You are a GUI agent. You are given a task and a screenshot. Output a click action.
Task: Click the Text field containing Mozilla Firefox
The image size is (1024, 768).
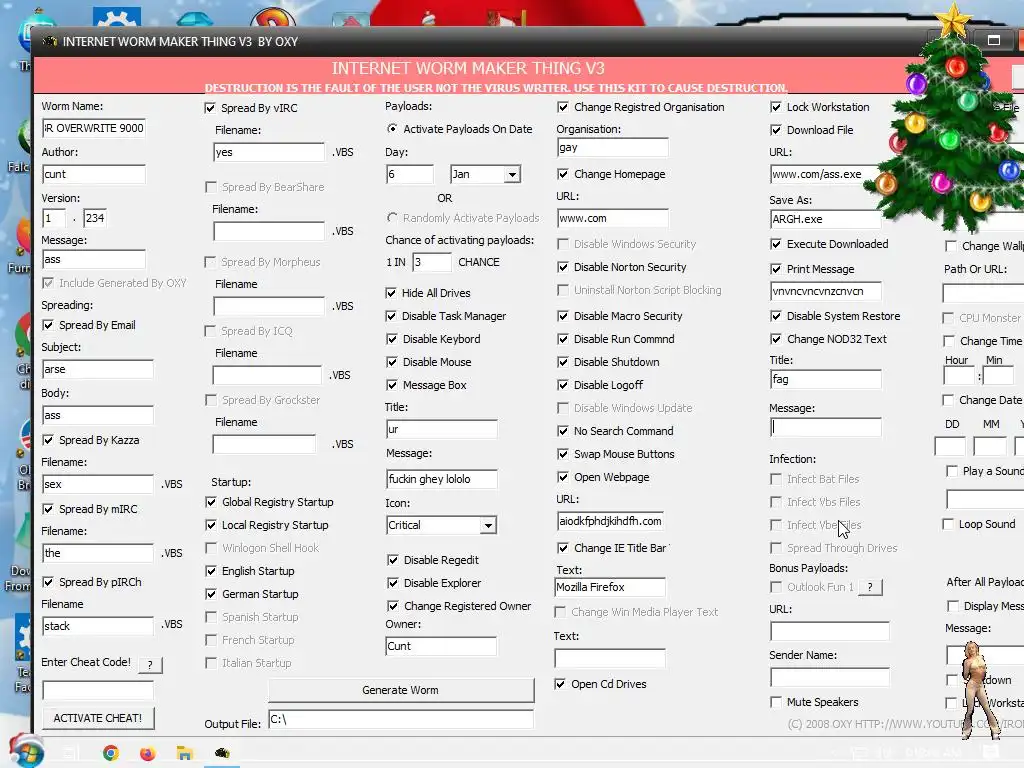[610, 587]
